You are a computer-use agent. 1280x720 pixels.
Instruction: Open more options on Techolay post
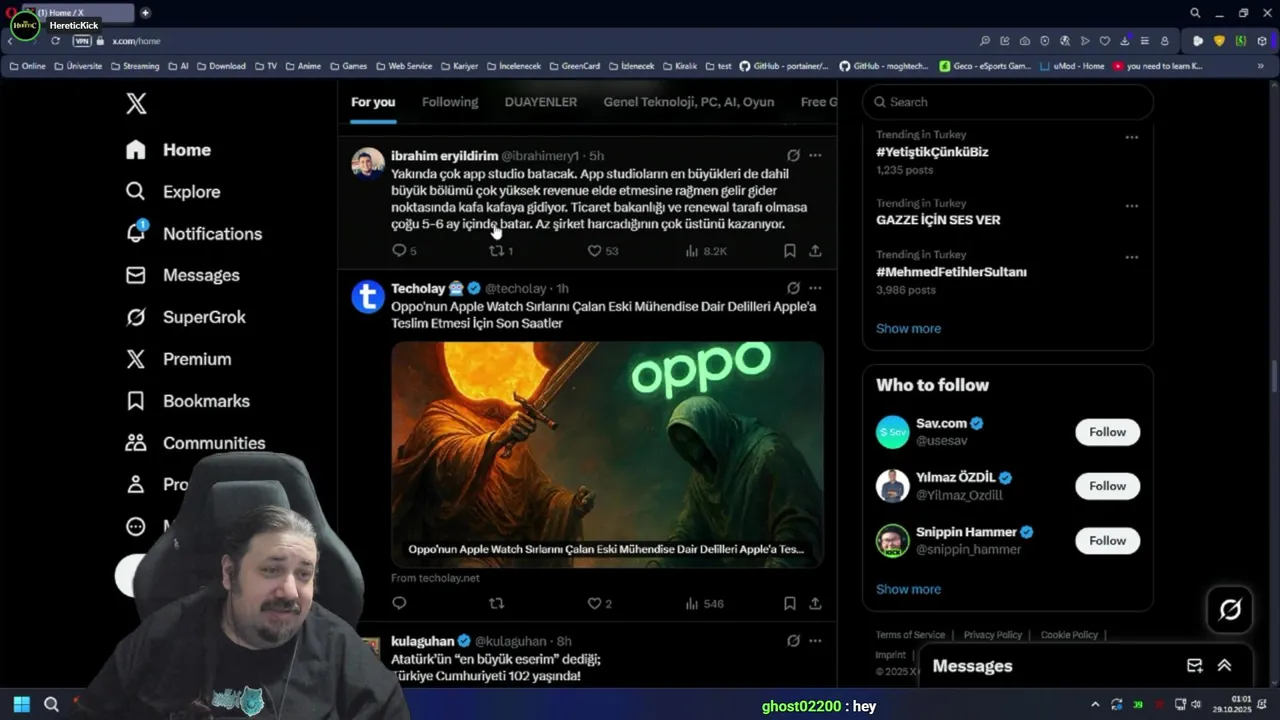coord(815,288)
